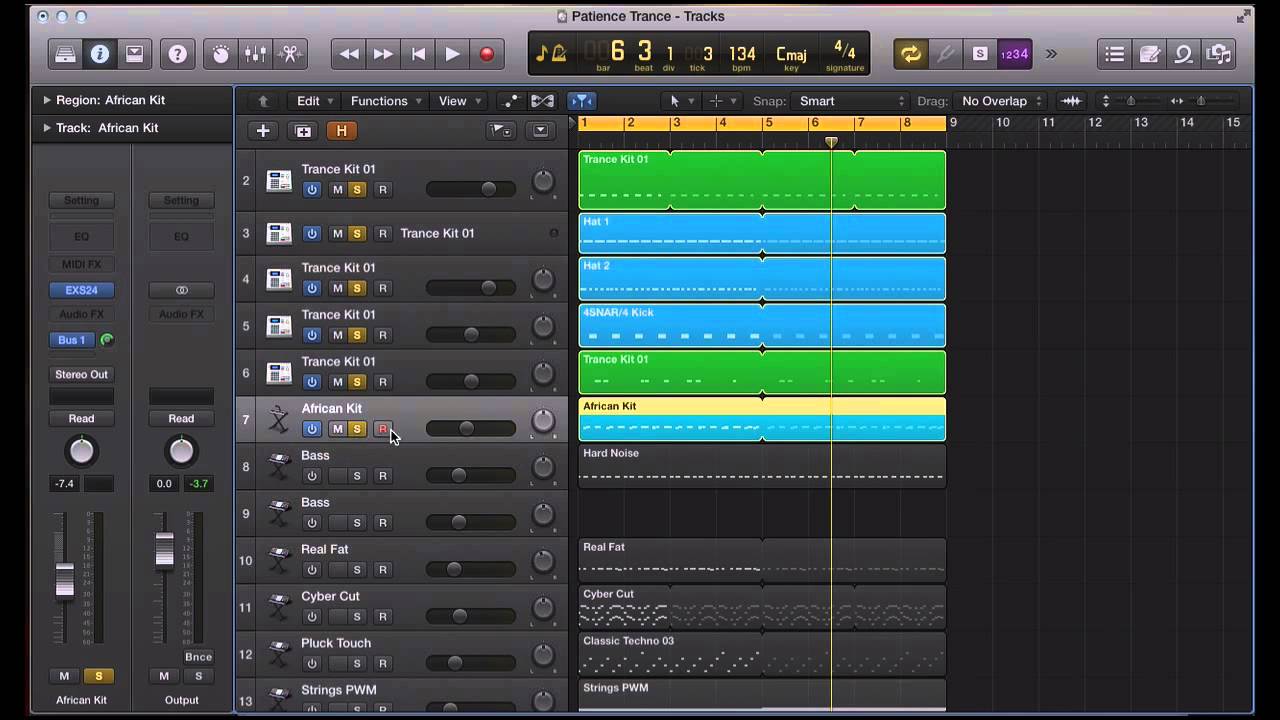Click the Bus 1 send slot
Image resolution: width=1280 pixels, height=720 pixels.
click(x=72, y=340)
